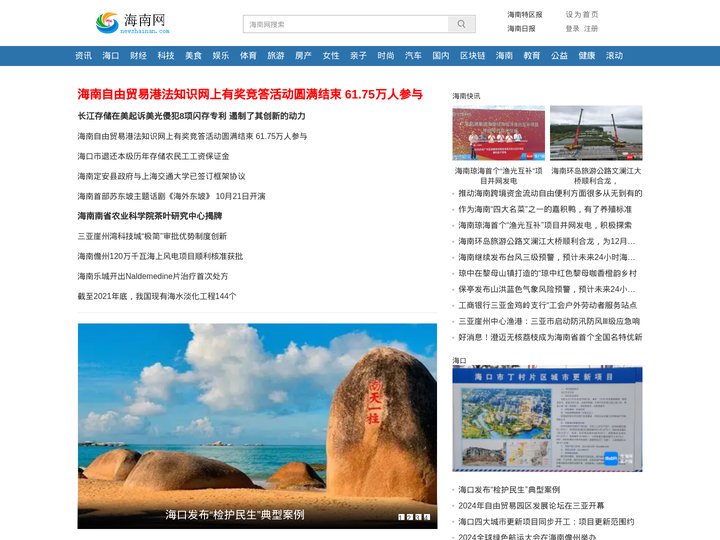Open 好消息！澄迈无核荔枝 news item

click(x=550, y=337)
